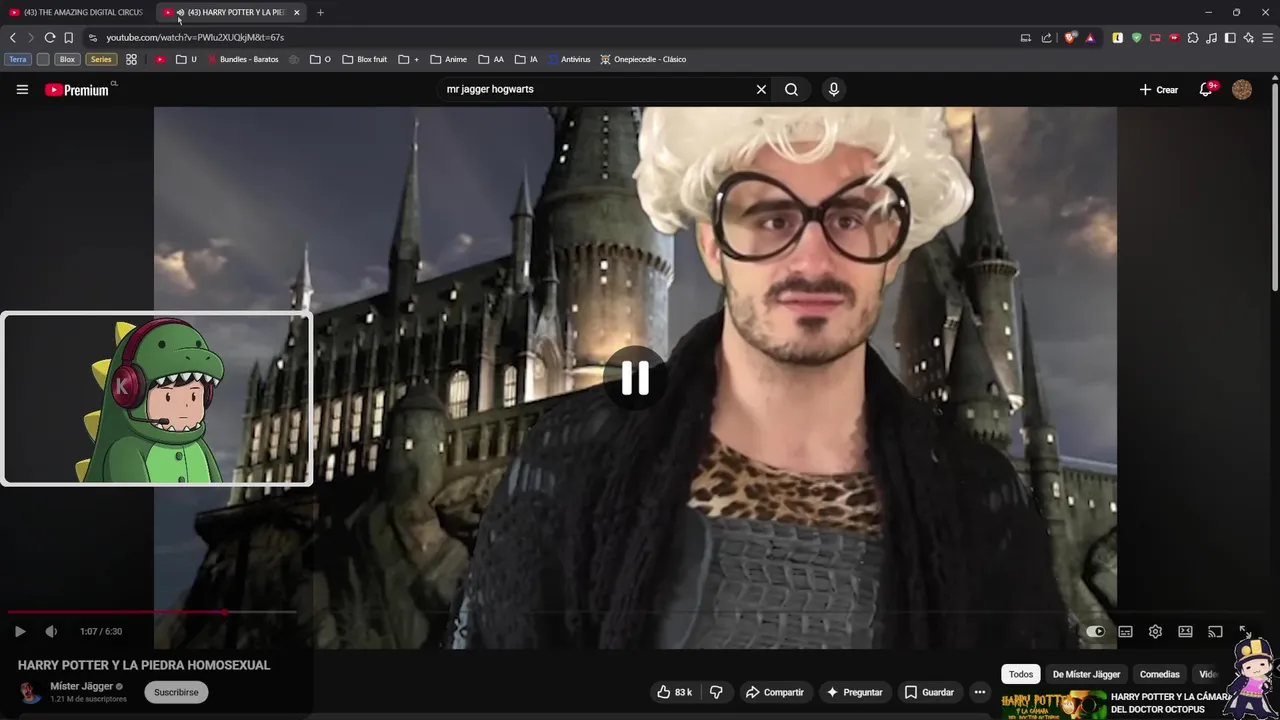The height and width of the screenshot is (720, 1280).
Task: Open notifications bell
Action: click(x=1207, y=89)
